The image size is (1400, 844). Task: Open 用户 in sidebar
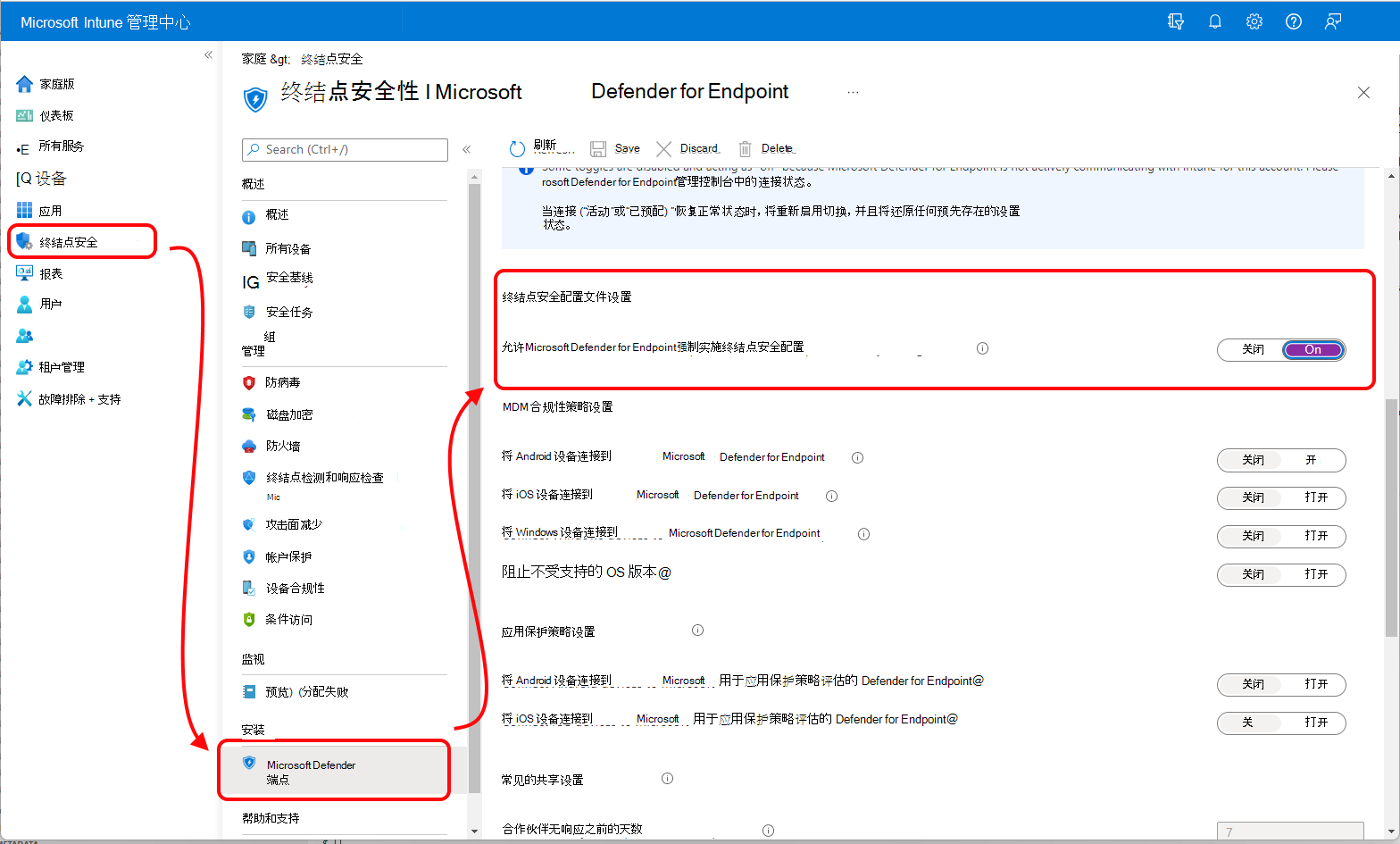39,304
